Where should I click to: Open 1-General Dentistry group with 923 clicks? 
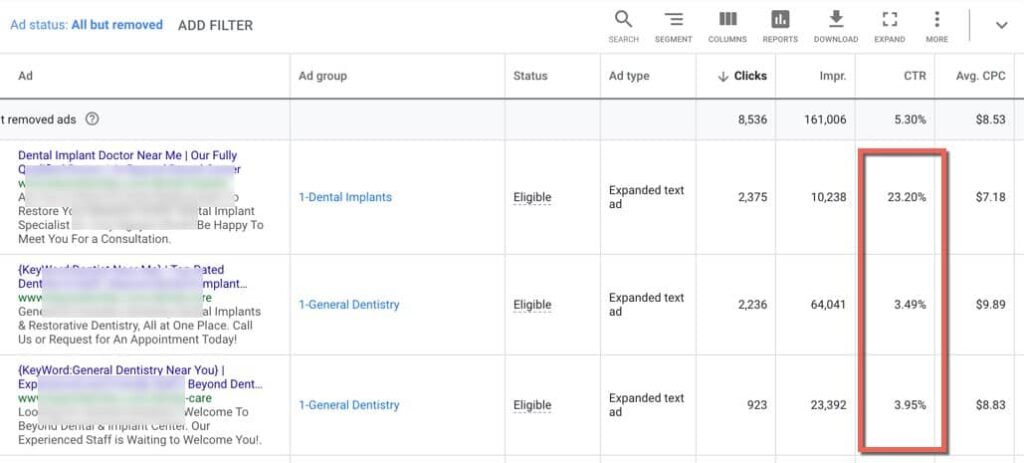(x=349, y=405)
